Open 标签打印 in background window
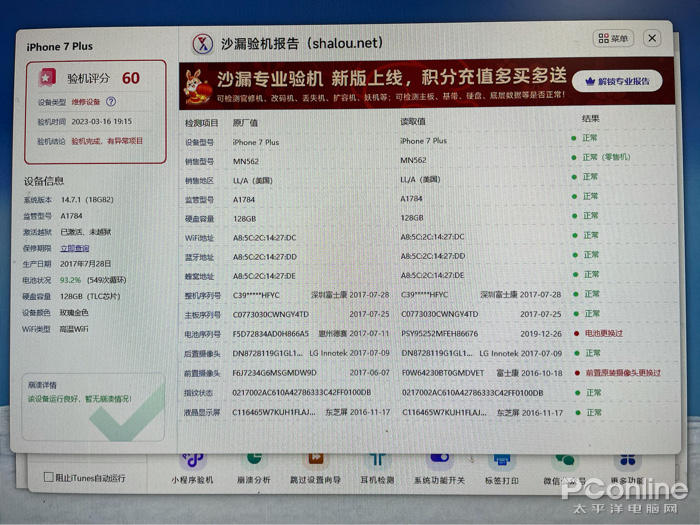Image resolution: width=700 pixels, height=525 pixels. pos(502,469)
